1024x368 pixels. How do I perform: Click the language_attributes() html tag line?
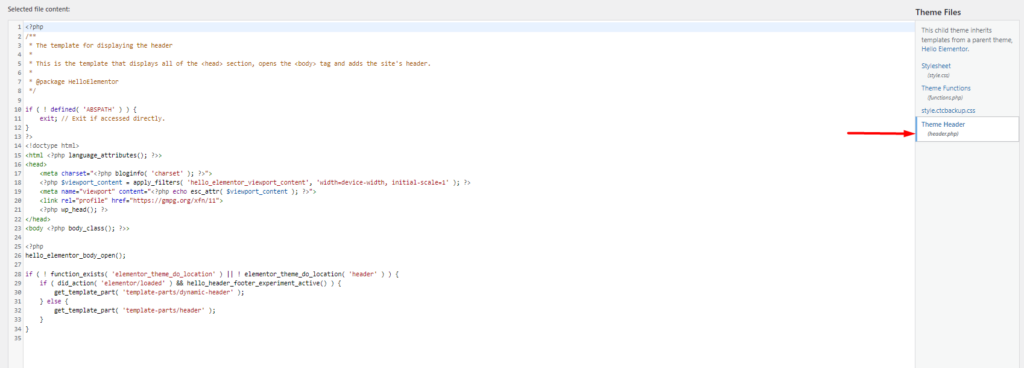(93, 155)
